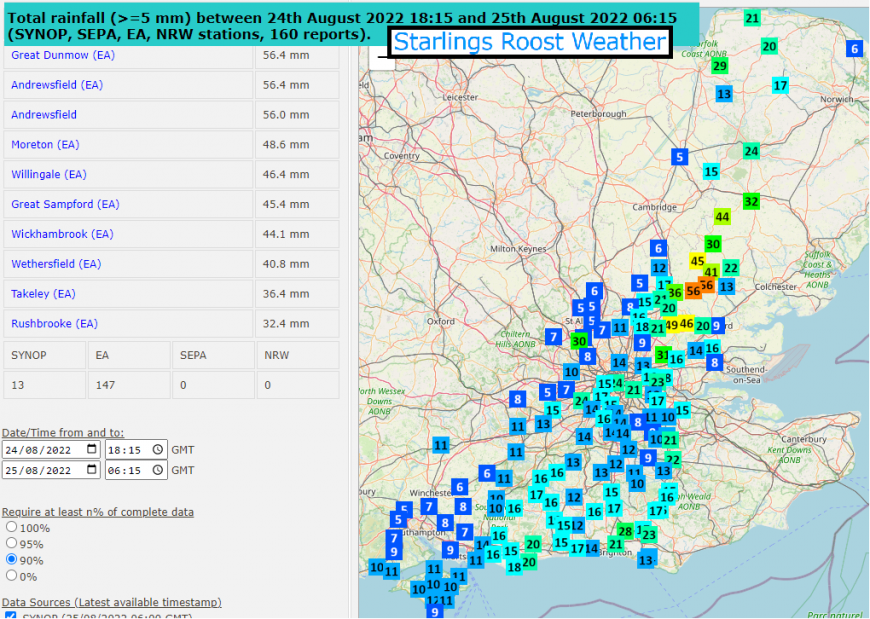Select the yellow 44 rainfall marker
Viewport: 870px width, 619px height.
click(x=723, y=216)
